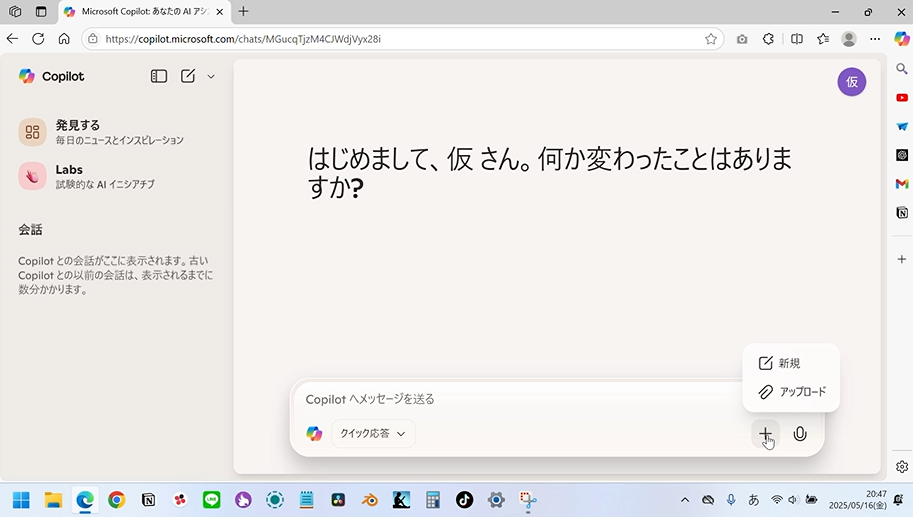Refresh the page in browser
The image size is (913, 517).
pos(38,39)
